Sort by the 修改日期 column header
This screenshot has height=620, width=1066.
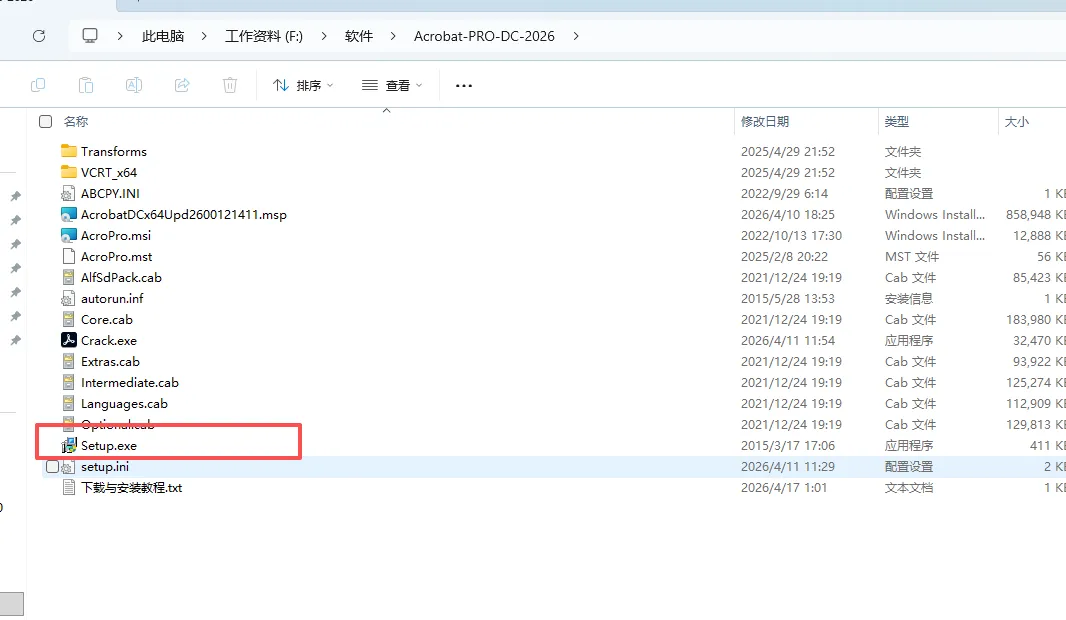tap(765, 122)
